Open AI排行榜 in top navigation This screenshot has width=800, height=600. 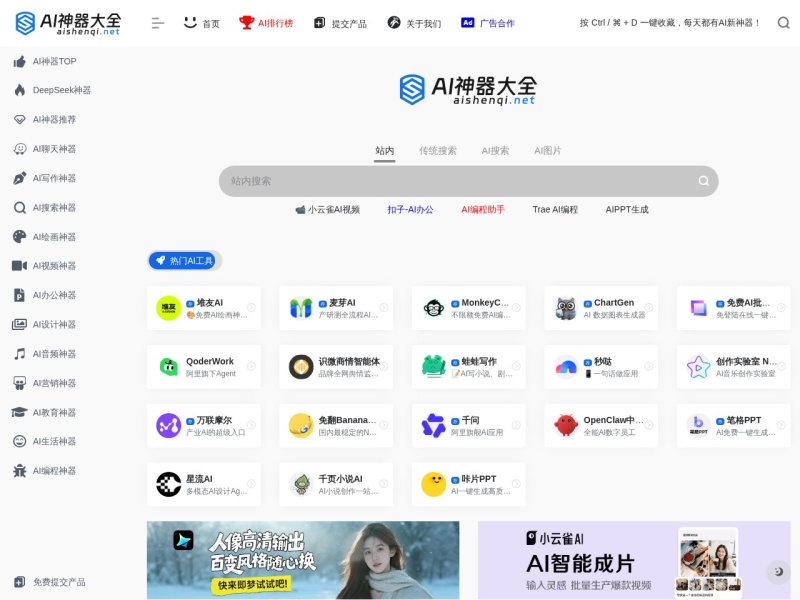tap(266, 23)
